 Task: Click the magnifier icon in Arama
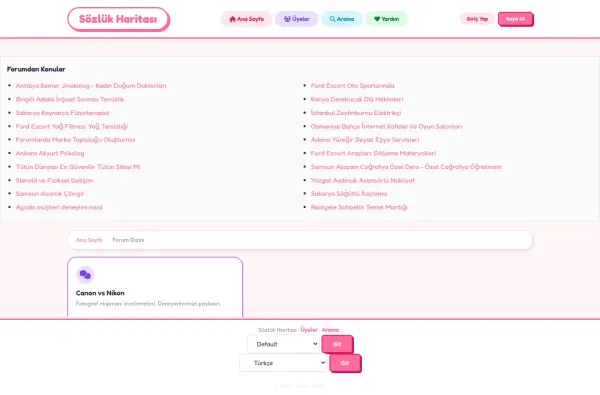pos(333,19)
